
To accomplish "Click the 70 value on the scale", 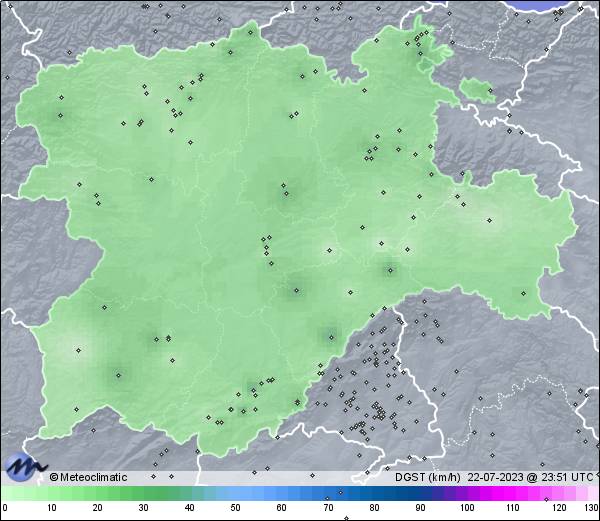I will pos(328,508).
